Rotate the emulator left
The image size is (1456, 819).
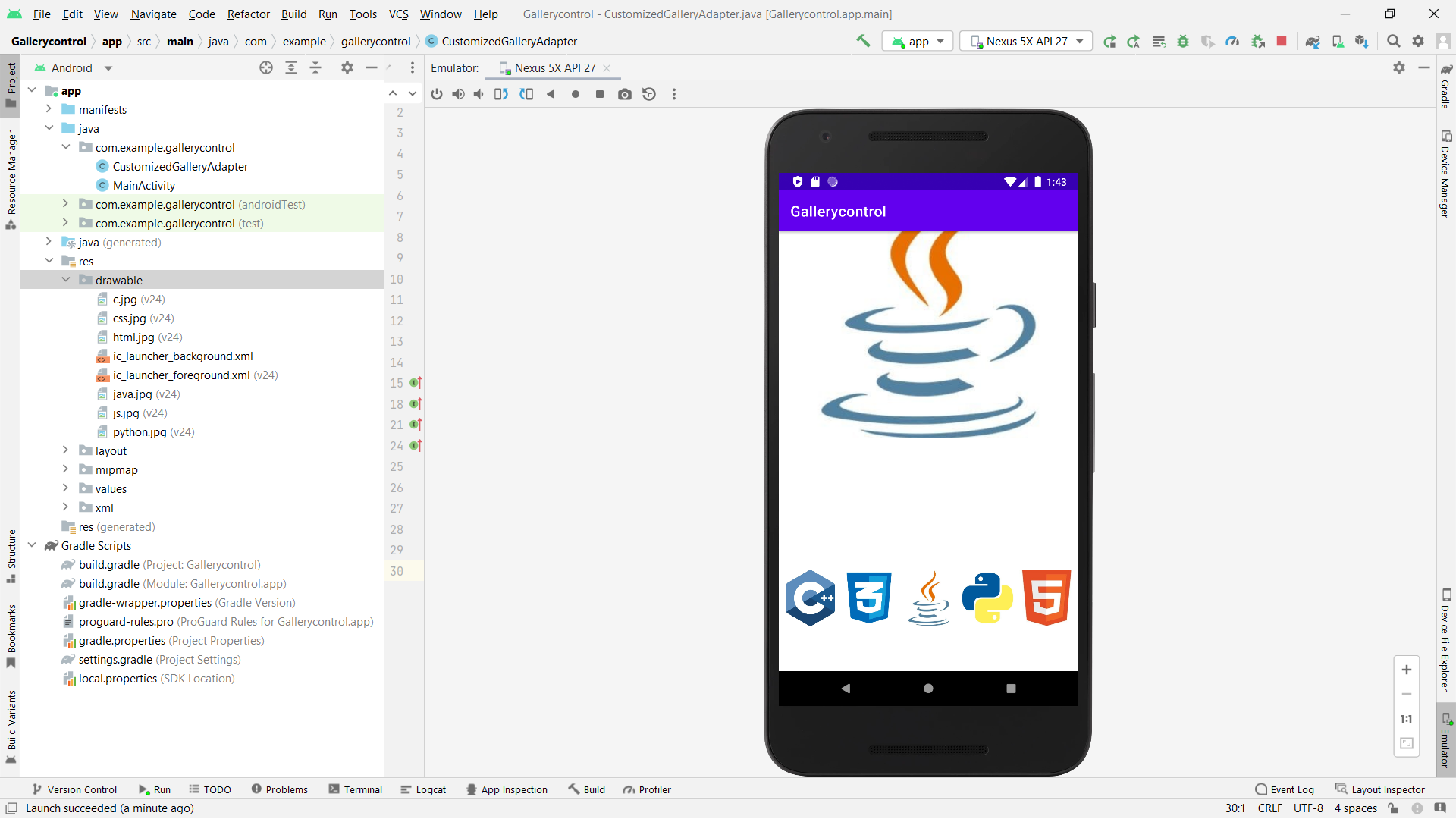click(x=501, y=94)
